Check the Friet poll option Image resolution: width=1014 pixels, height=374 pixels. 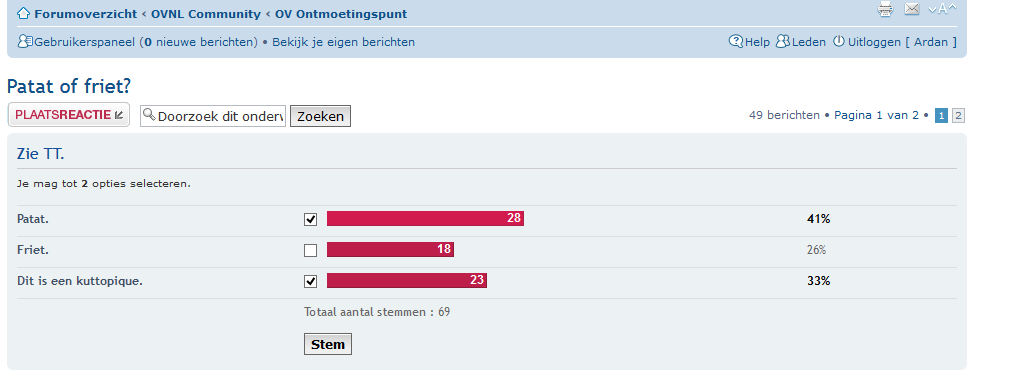[310, 250]
